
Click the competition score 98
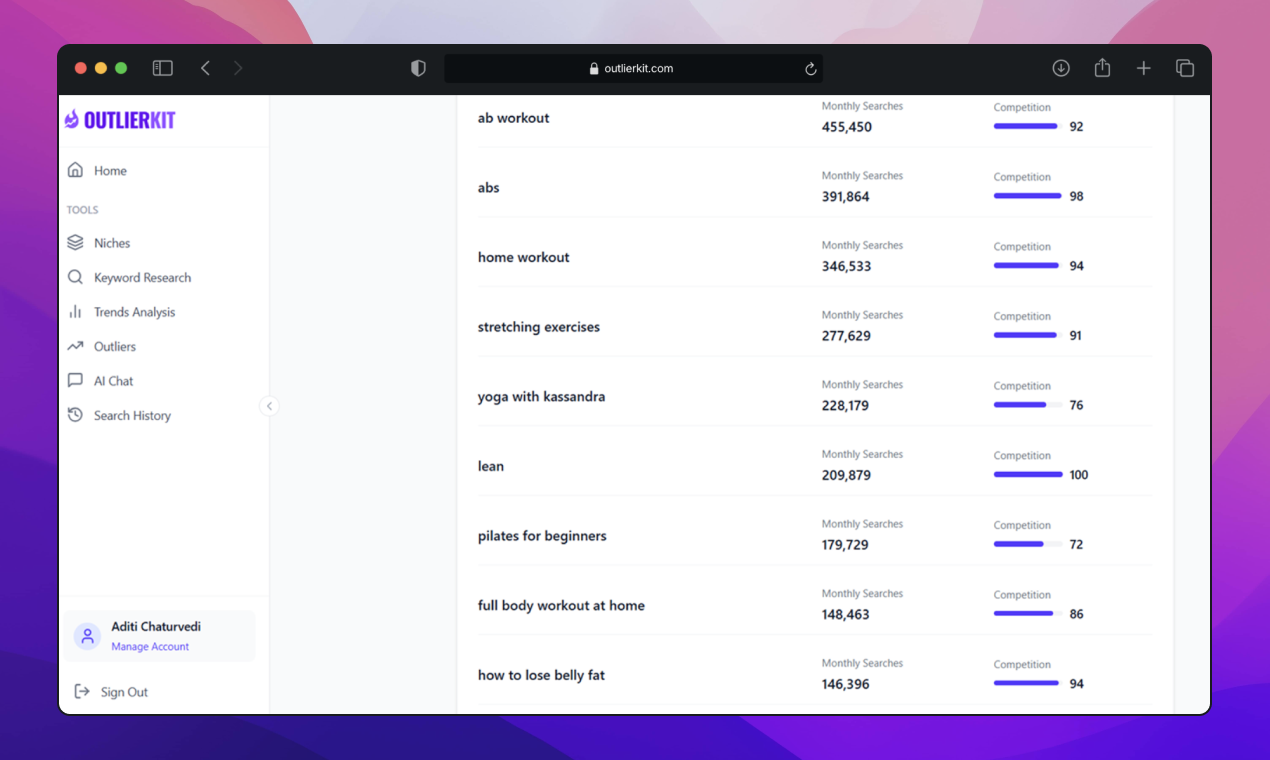[x=1077, y=196]
